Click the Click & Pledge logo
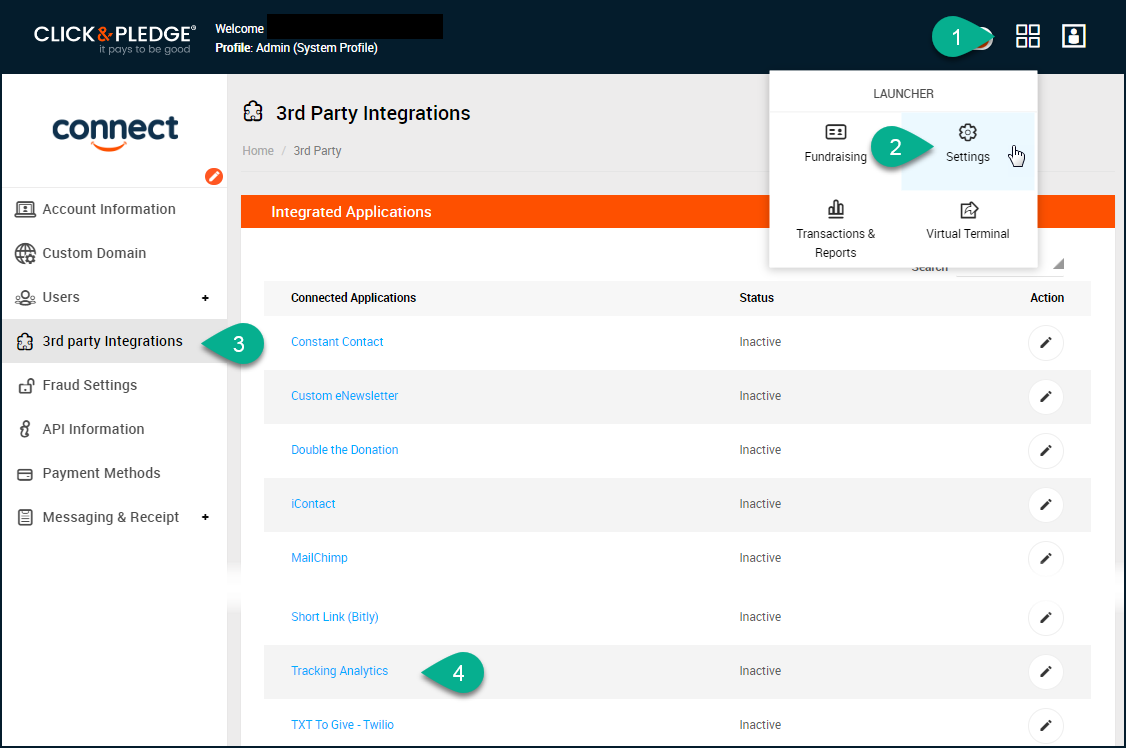The image size is (1126, 748). click(x=115, y=39)
